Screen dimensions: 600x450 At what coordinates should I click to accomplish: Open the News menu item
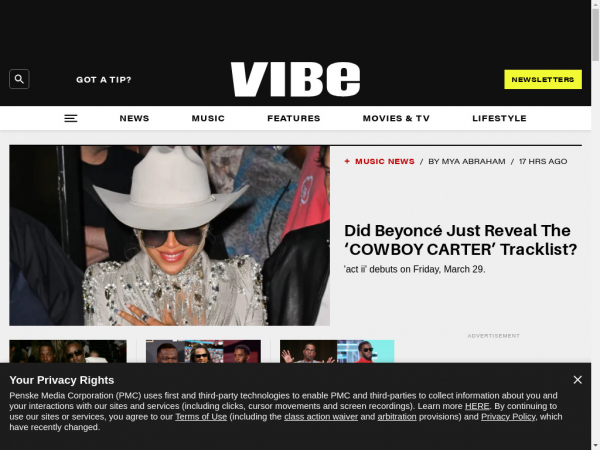[134, 118]
